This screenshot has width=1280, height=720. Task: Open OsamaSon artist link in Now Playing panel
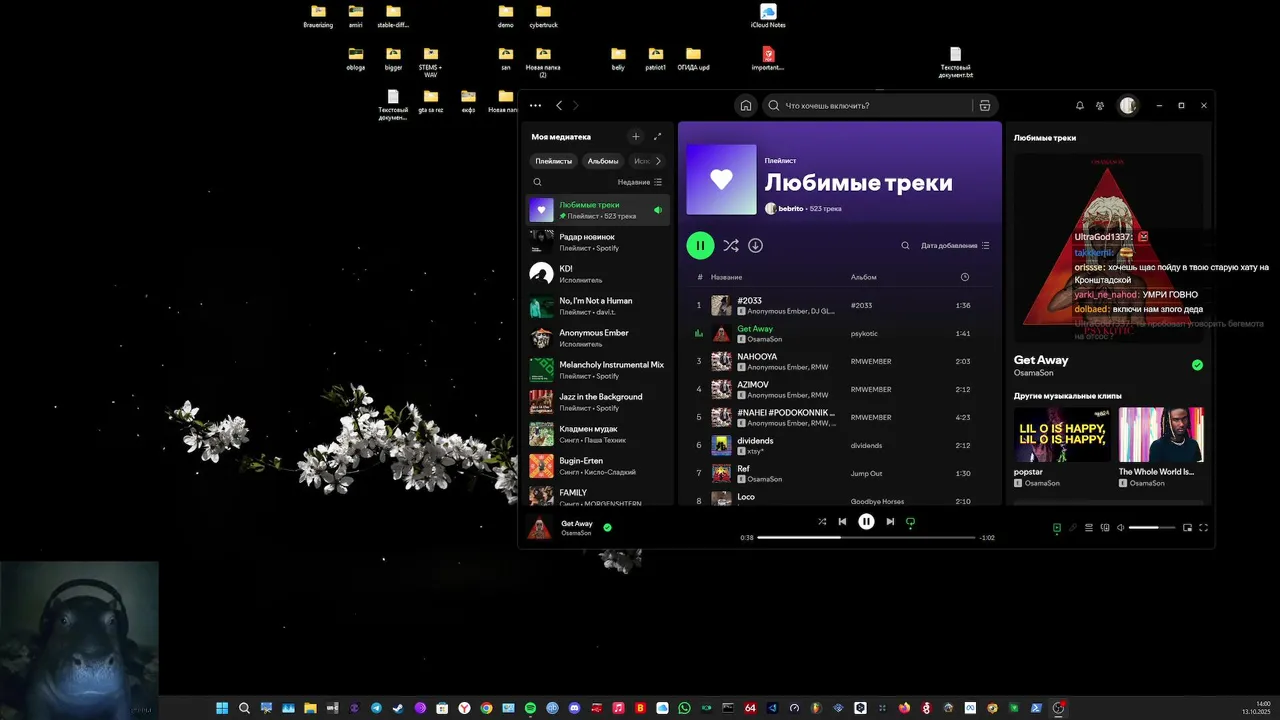1033,373
